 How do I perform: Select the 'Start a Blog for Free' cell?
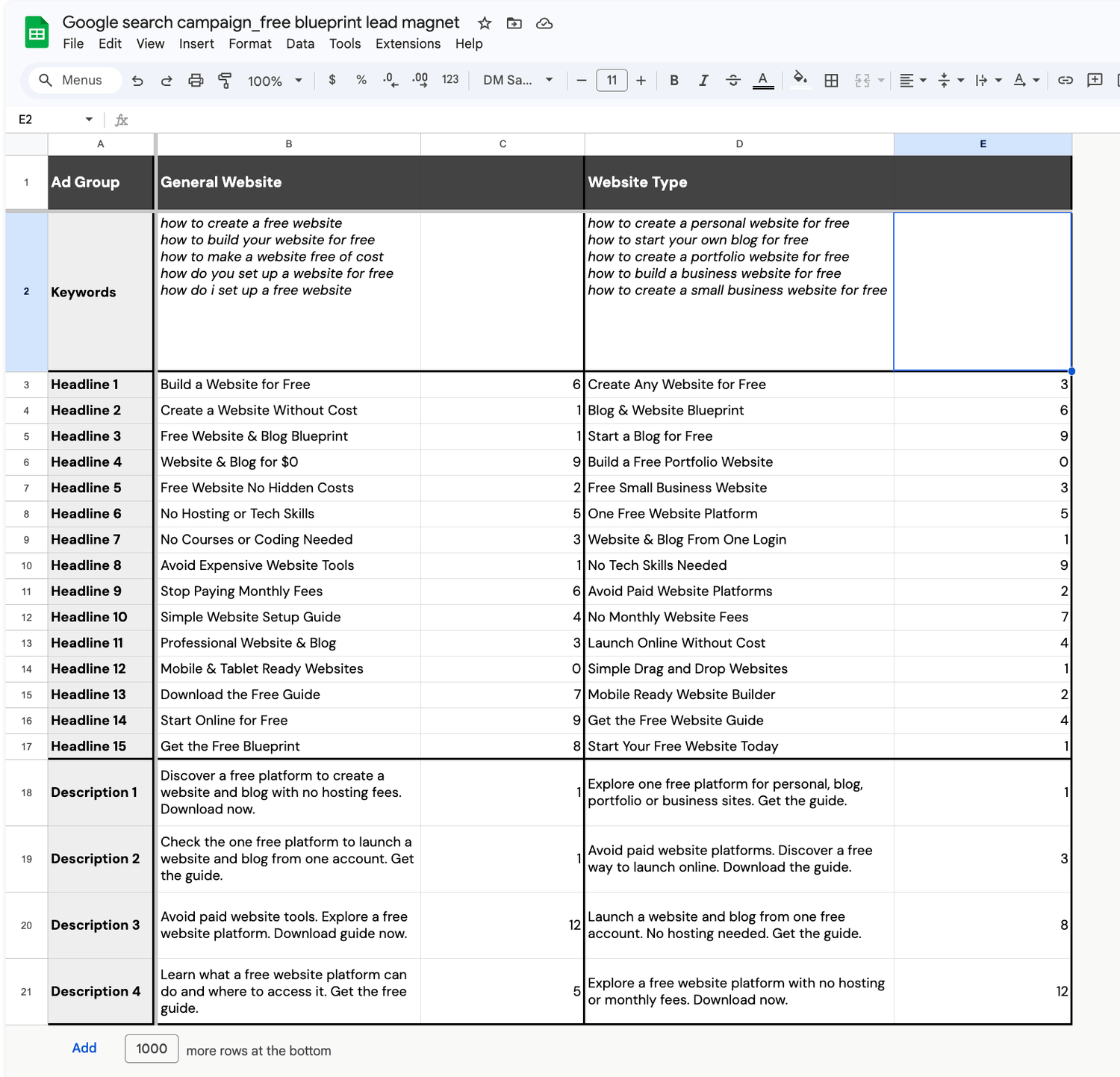(x=739, y=436)
